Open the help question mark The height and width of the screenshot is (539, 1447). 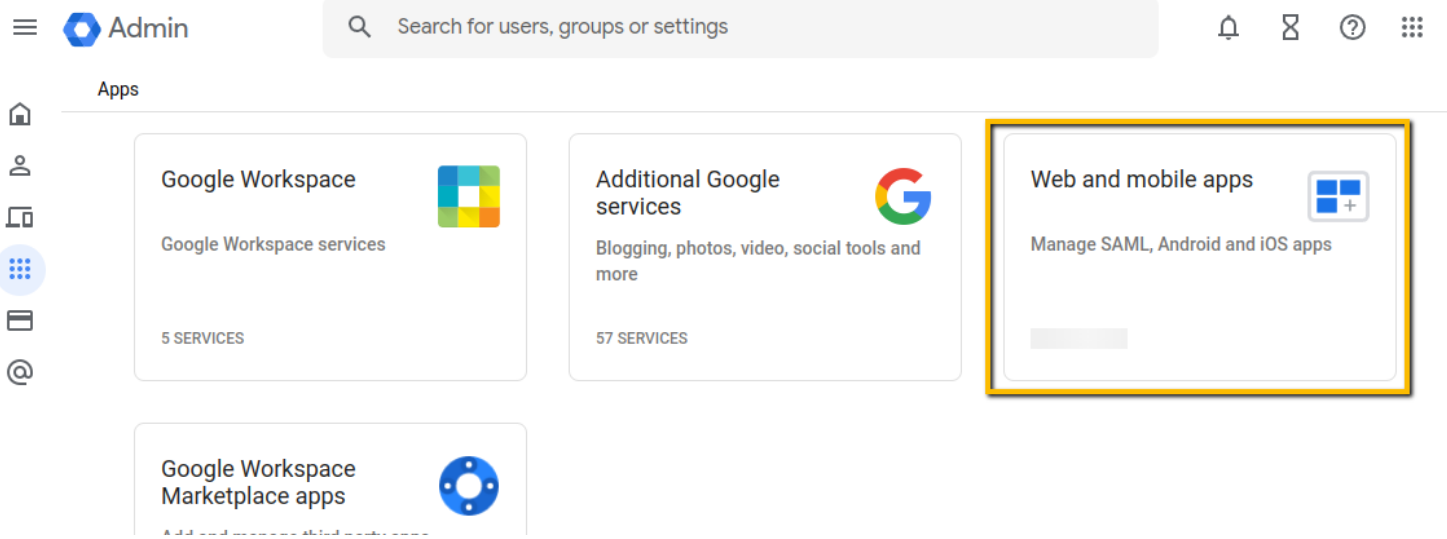click(x=1352, y=28)
